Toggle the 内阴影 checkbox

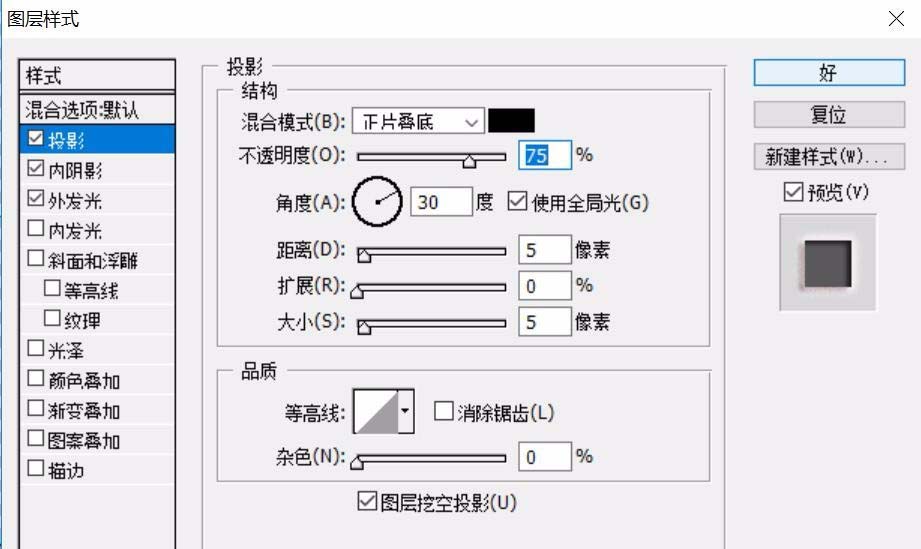[x=37, y=170]
